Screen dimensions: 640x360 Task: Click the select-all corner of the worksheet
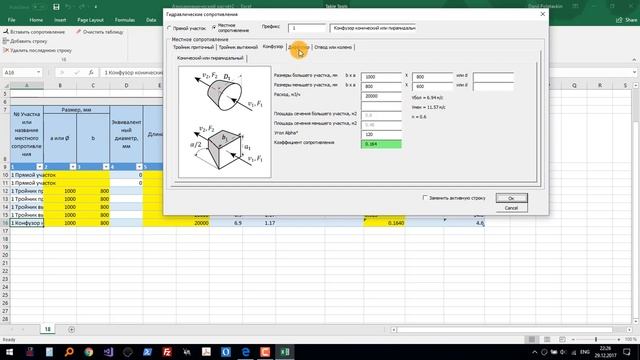click(x=6, y=85)
